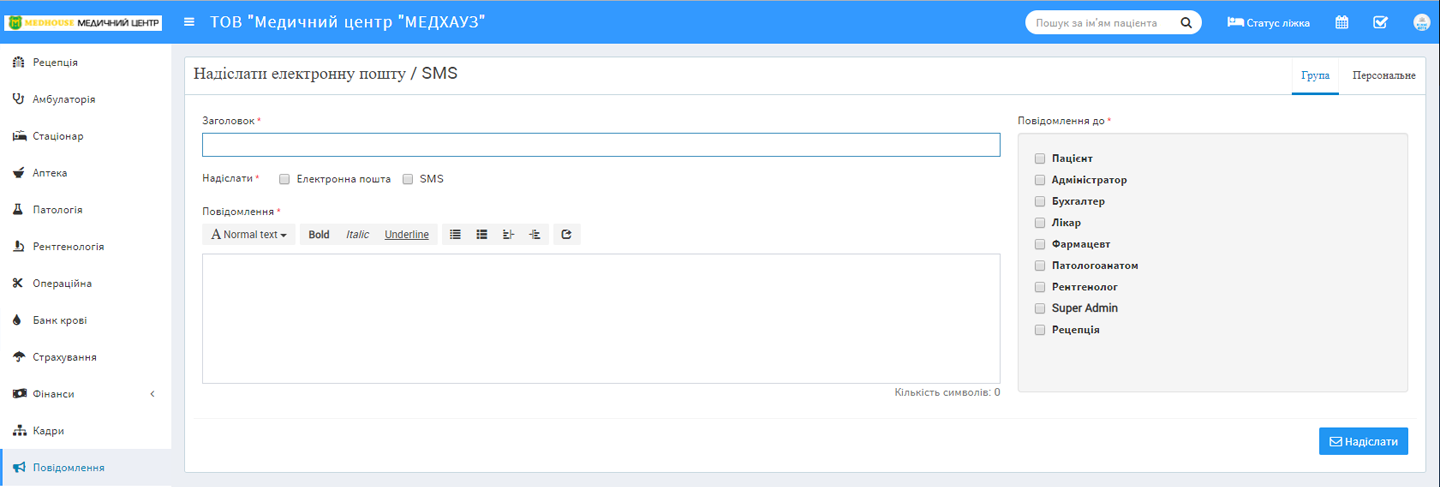Open Кадри sitemap sidebar item
1440x487 pixels.
point(86,431)
